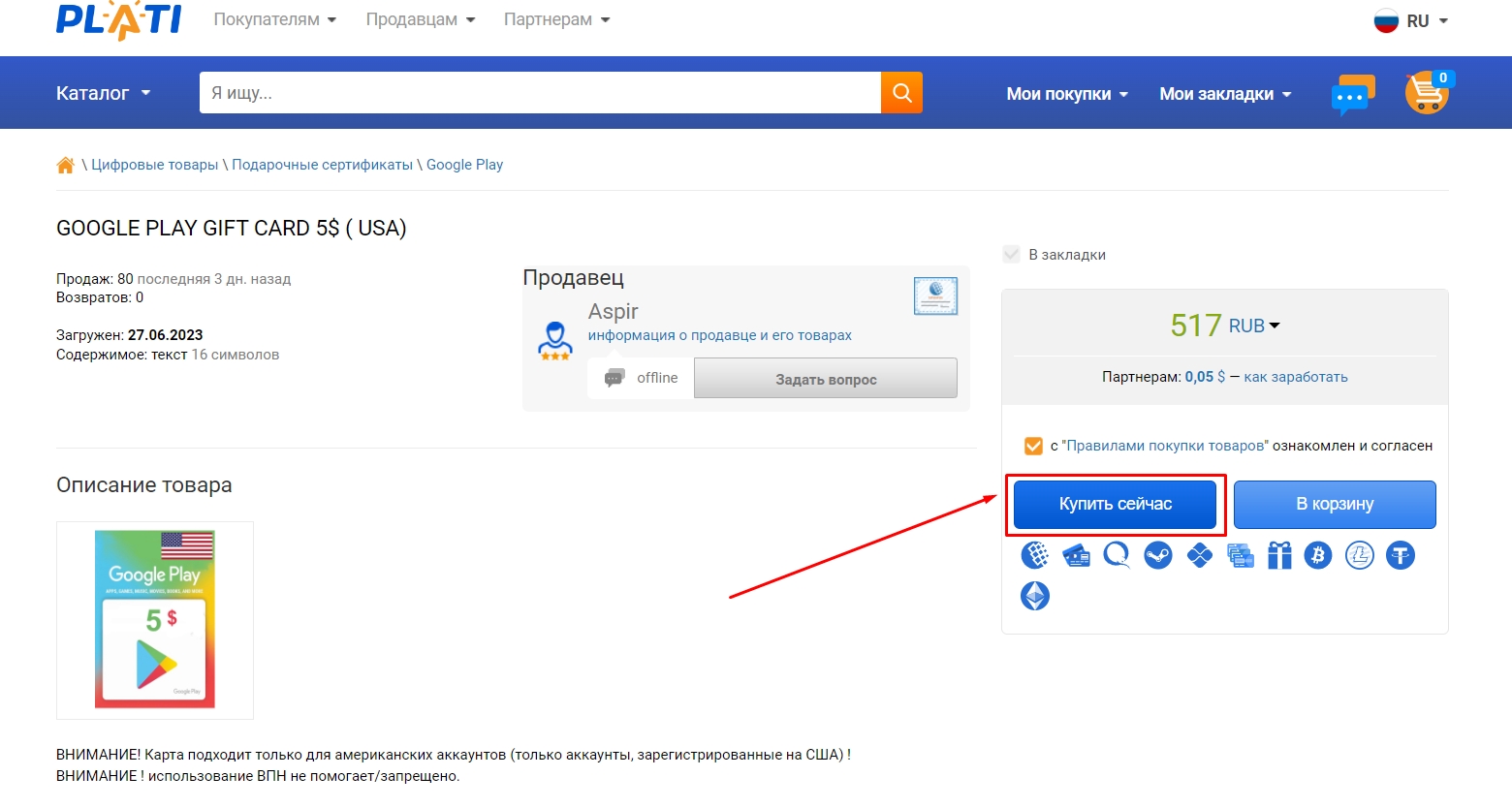Open seller information and products link
Viewport: 1512px width, 808px height.
720,335
